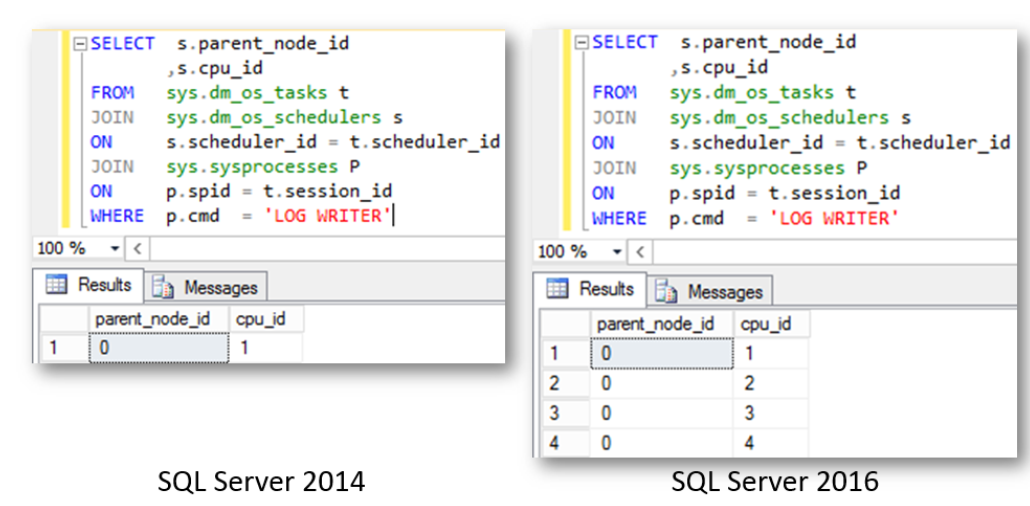1030x506 pixels.
Task: Select cpu_id column header in 2016 results
Action: [771, 323]
